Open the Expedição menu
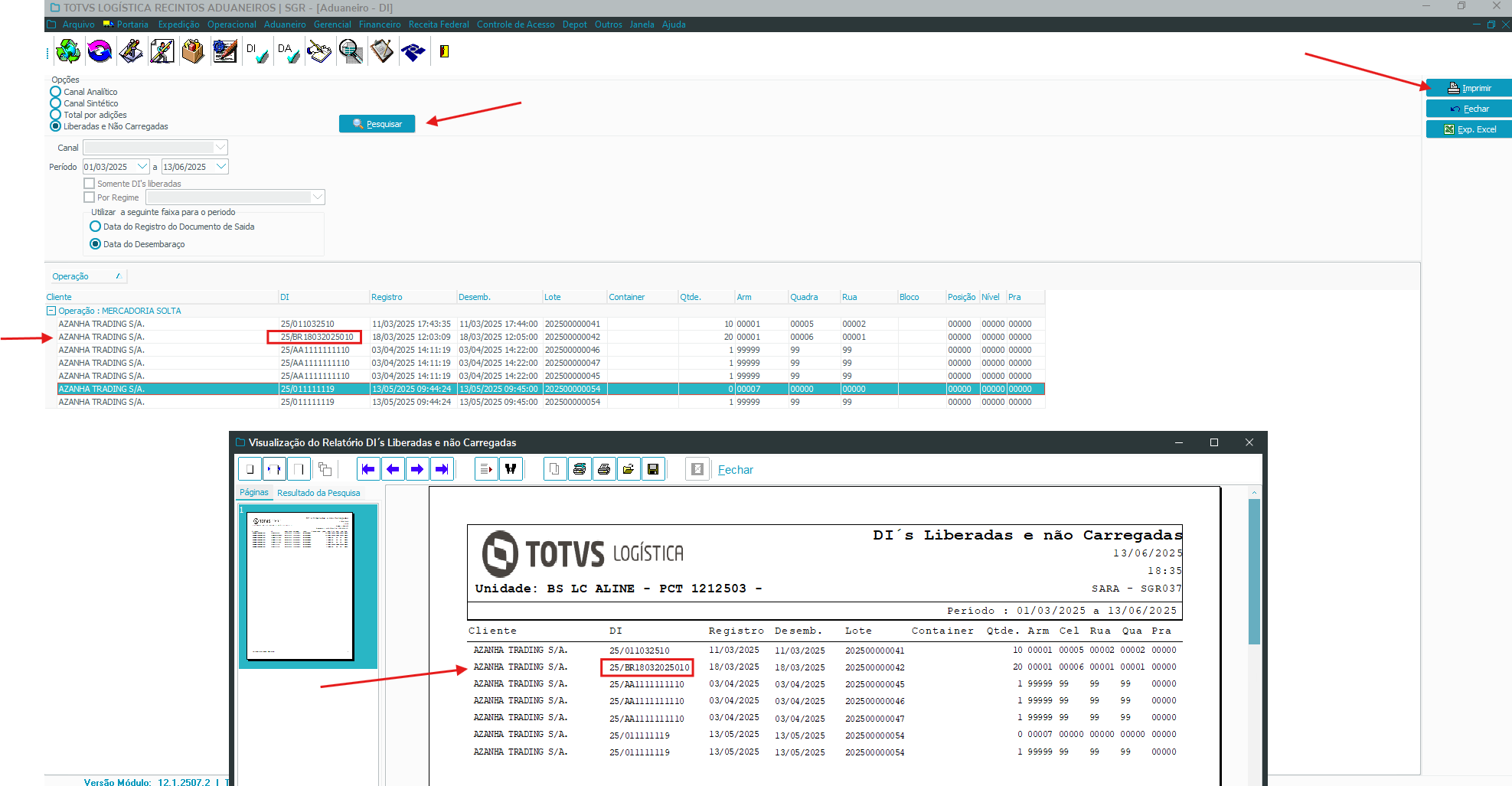Viewport: 1512px width, 786px height. (178, 24)
